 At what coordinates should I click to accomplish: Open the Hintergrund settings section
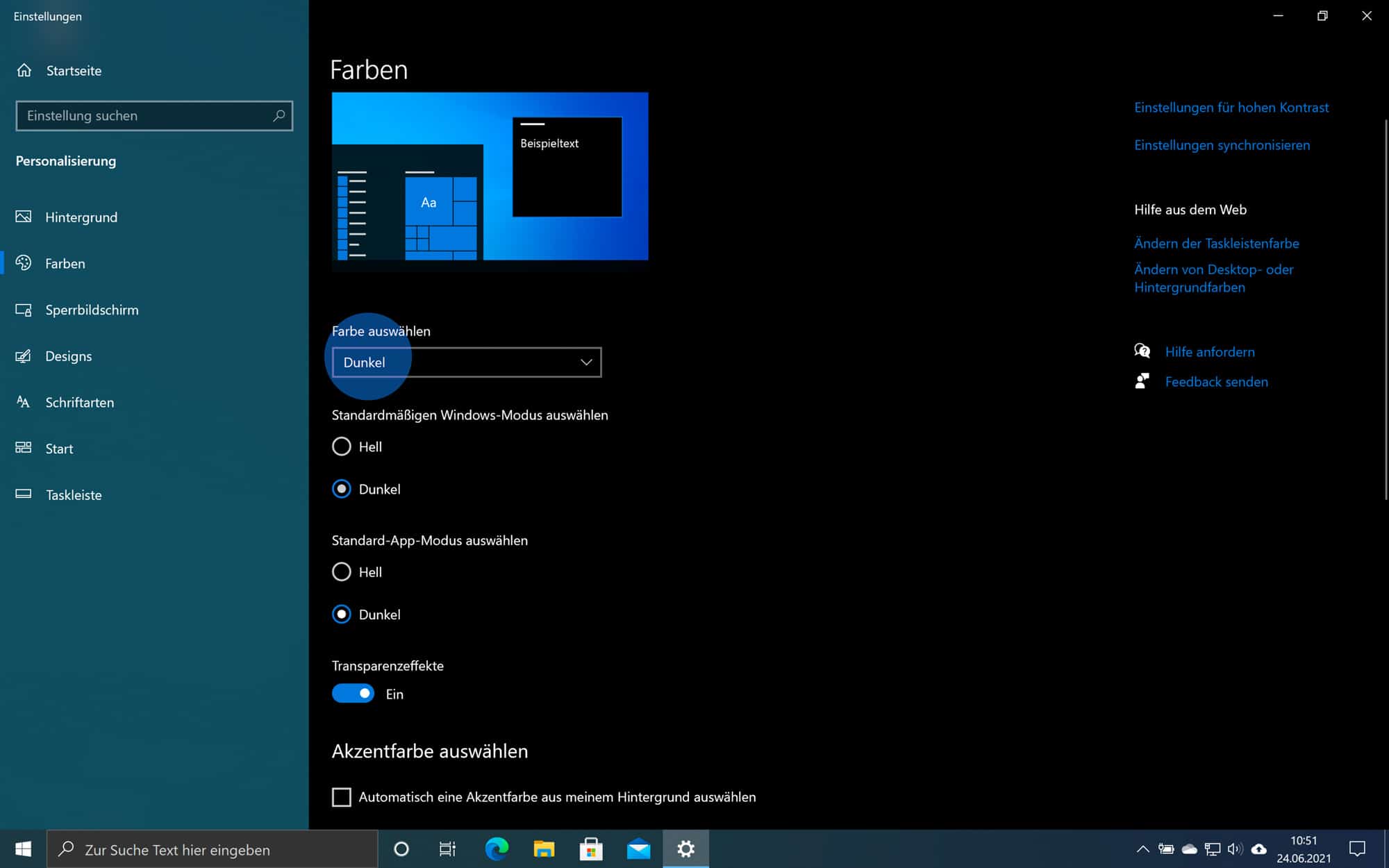(x=81, y=217)
